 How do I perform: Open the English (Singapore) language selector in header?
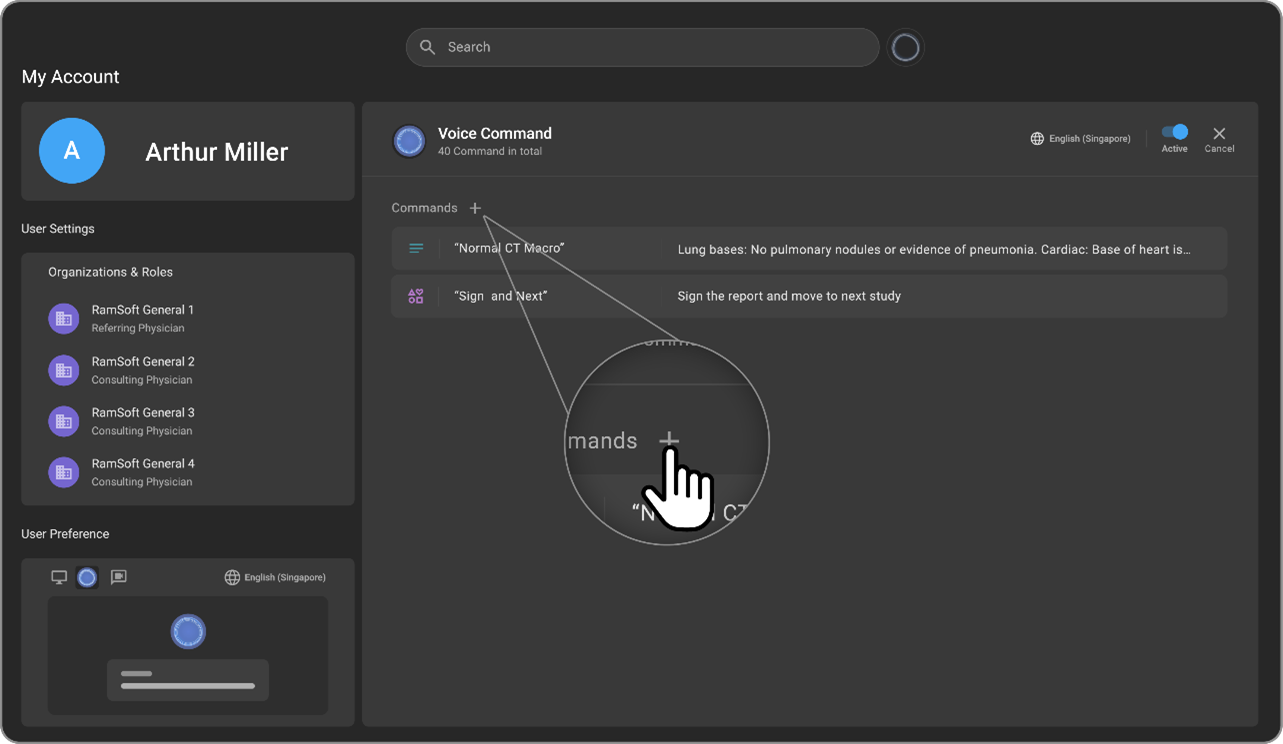coord(1080,139)
